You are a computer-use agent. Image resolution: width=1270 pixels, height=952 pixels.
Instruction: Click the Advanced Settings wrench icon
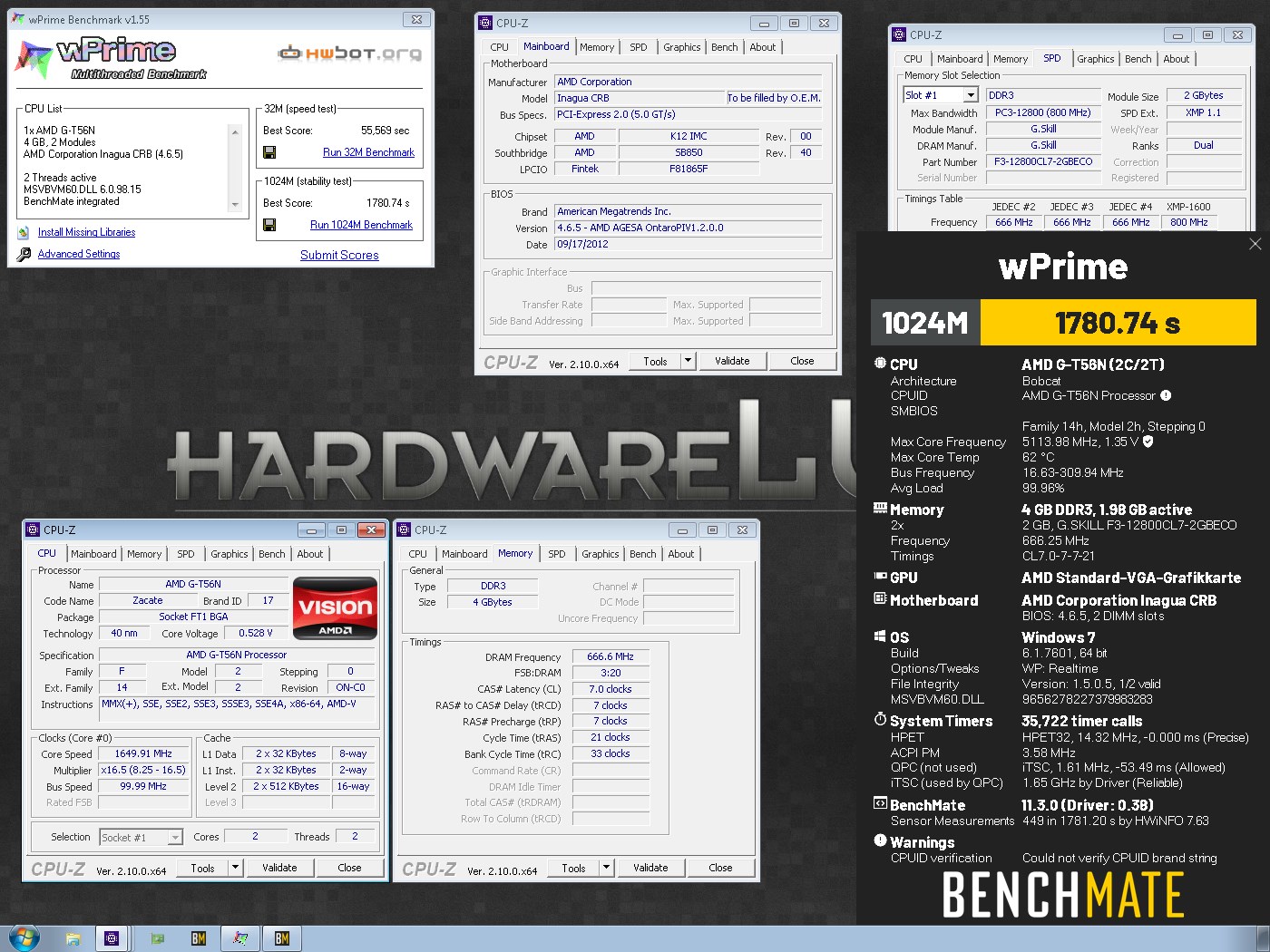point(24,255)
